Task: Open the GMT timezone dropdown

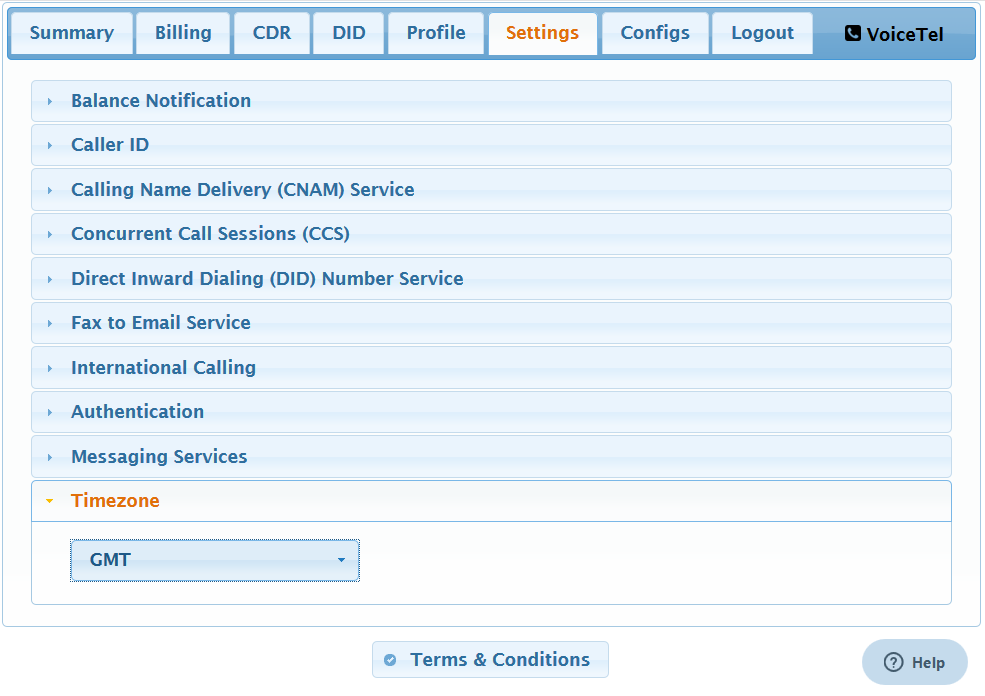Action: pos(215,560)
